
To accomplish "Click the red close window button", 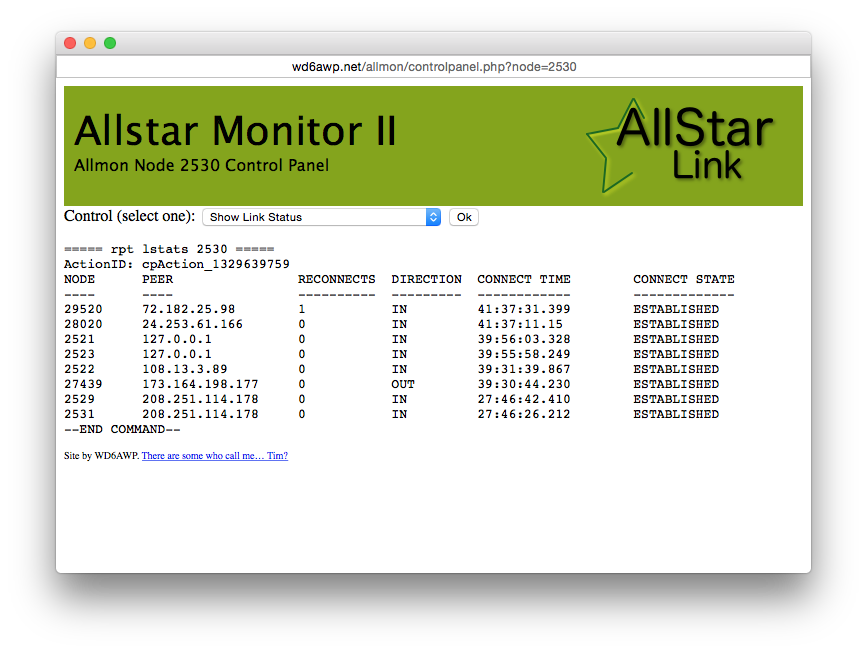I will click(70, 43).
